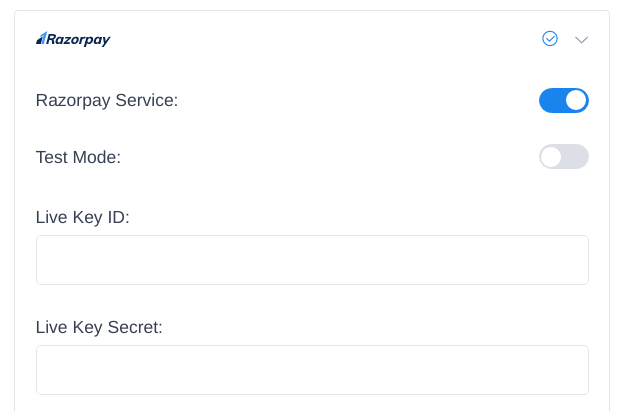Click the Live Key ID input field
The image size is (623, 411).
[x=312, y=260]
